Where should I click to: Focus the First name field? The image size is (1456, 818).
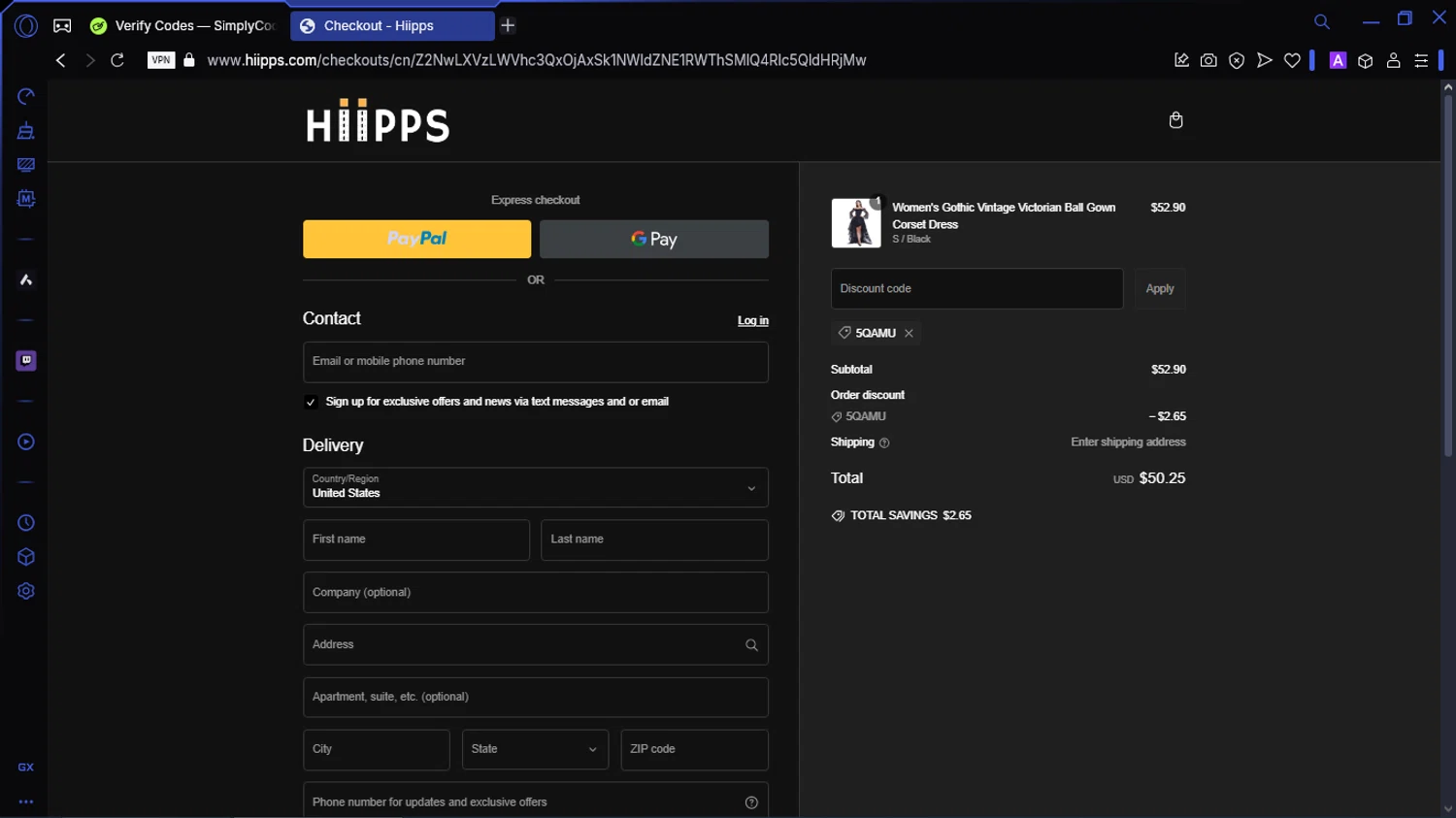pyautogui.click(x=416, y=540)
